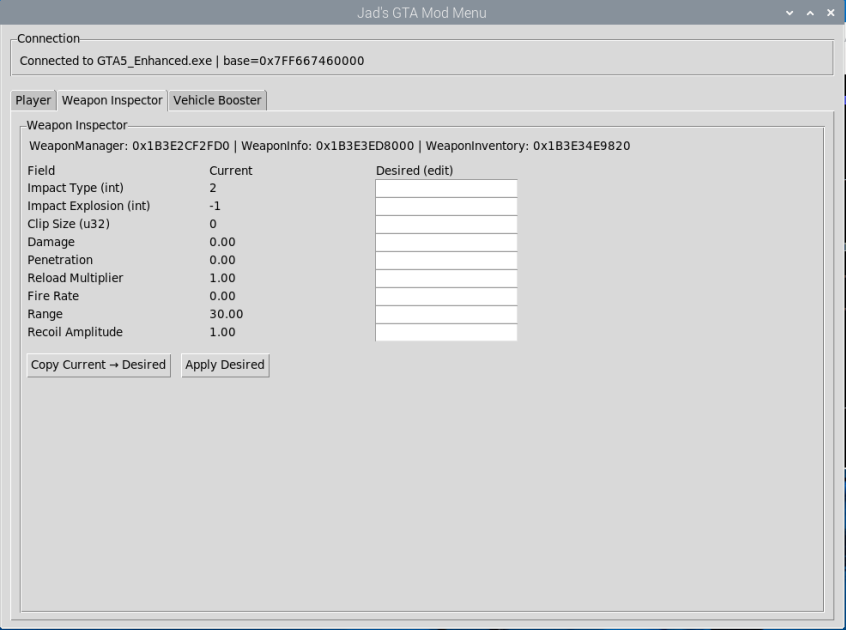Switch to the Player tab

click(33, 100)
